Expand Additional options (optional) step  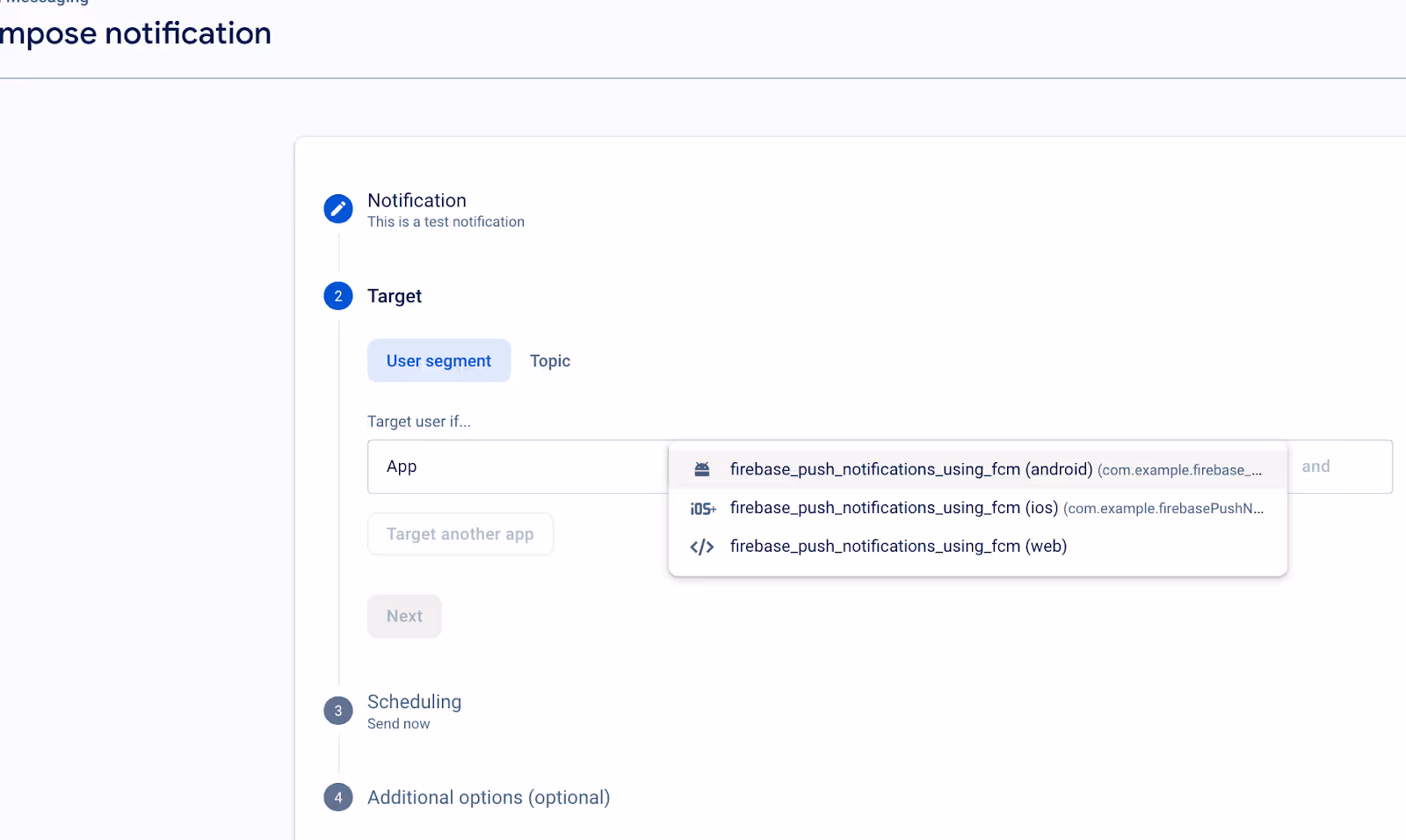489,798
